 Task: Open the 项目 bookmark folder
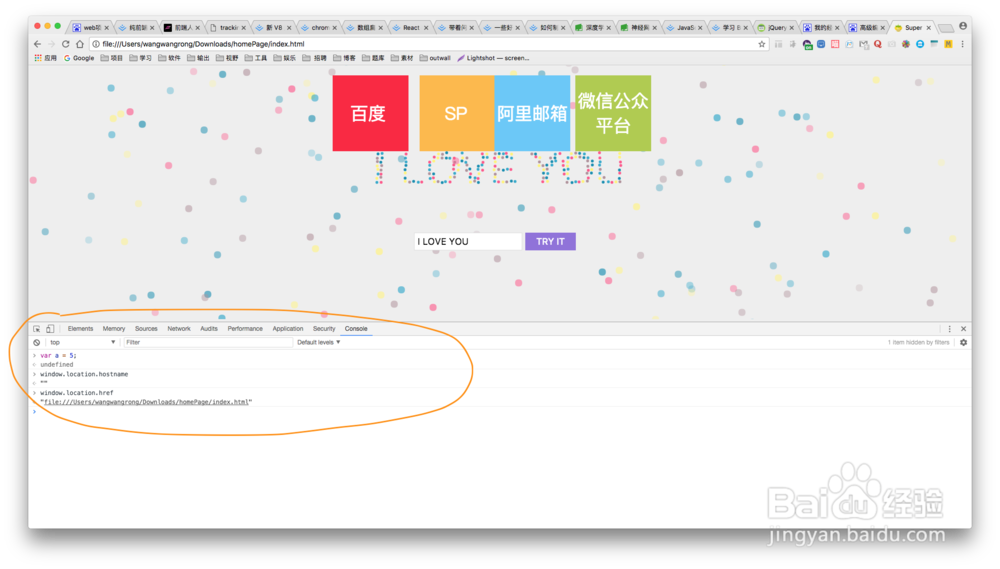tap(112, 58)
